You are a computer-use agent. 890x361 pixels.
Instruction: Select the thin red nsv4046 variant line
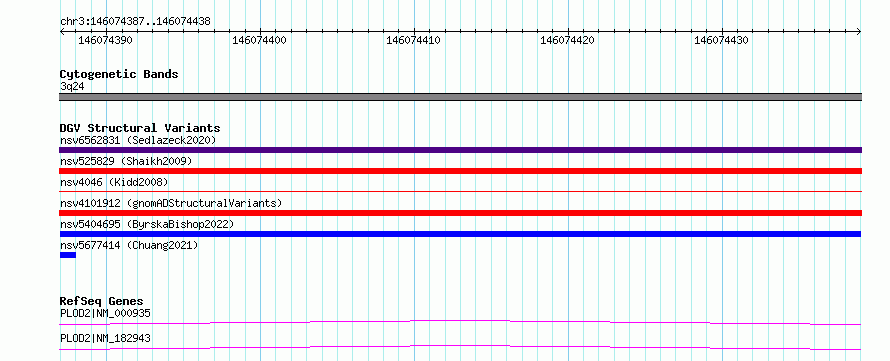[x=460, y=192]
